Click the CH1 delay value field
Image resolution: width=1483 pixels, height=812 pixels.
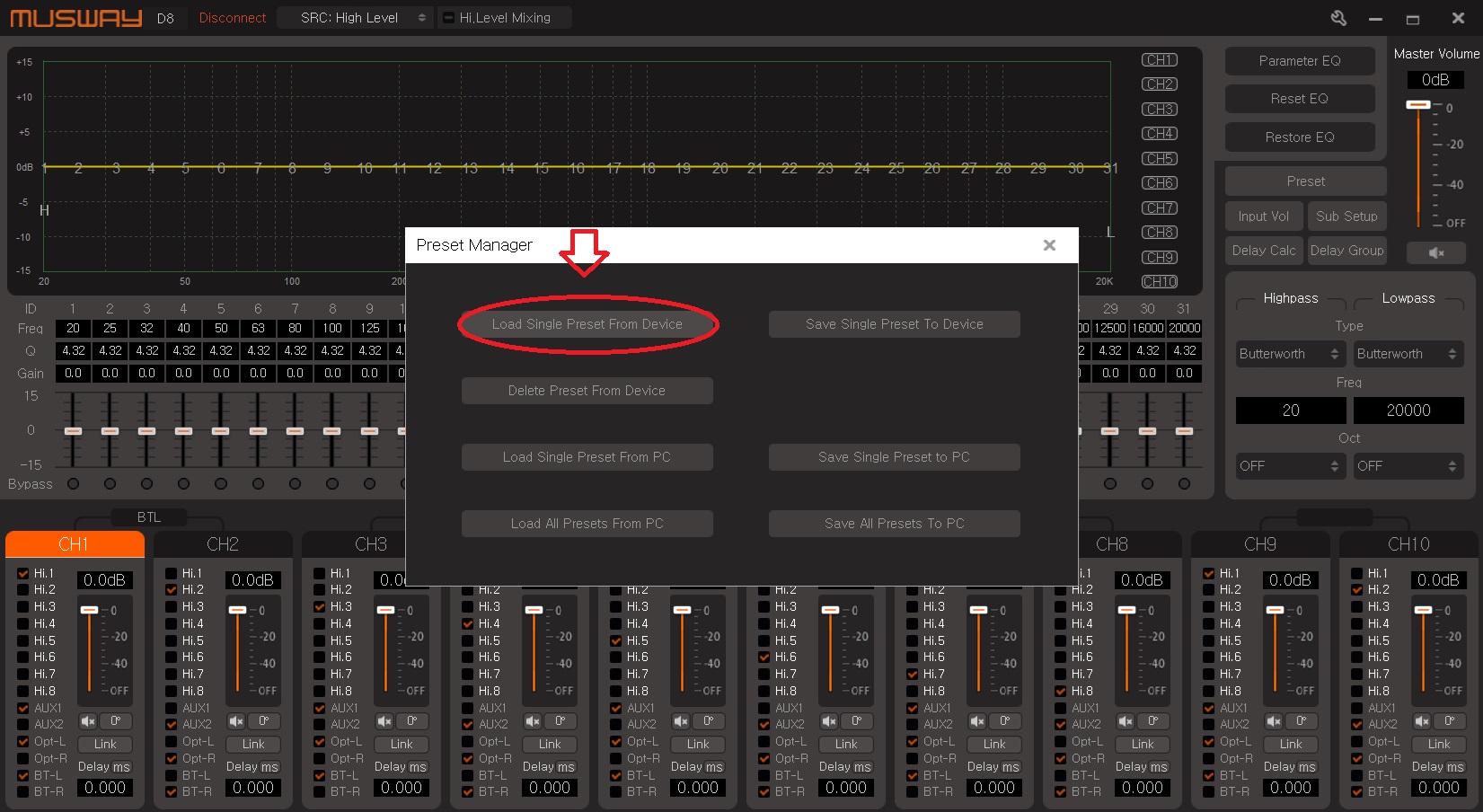(x=105, y=788)
